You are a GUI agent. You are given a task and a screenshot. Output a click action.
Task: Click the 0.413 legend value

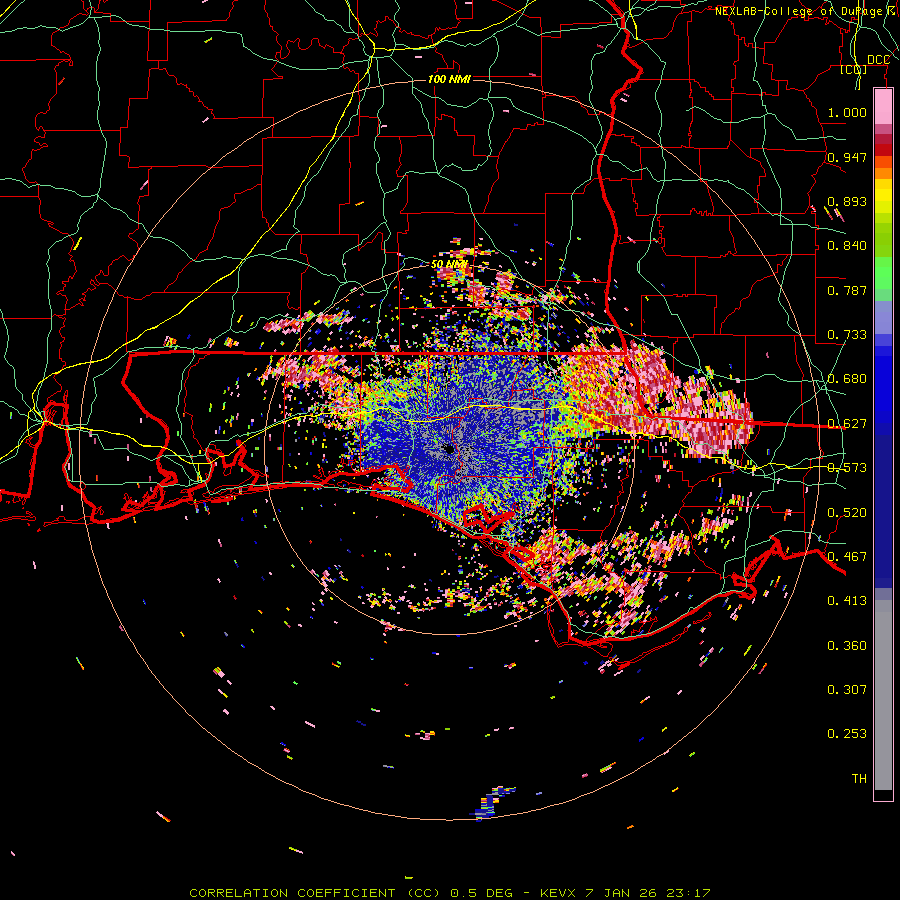(x=847, y=601)
